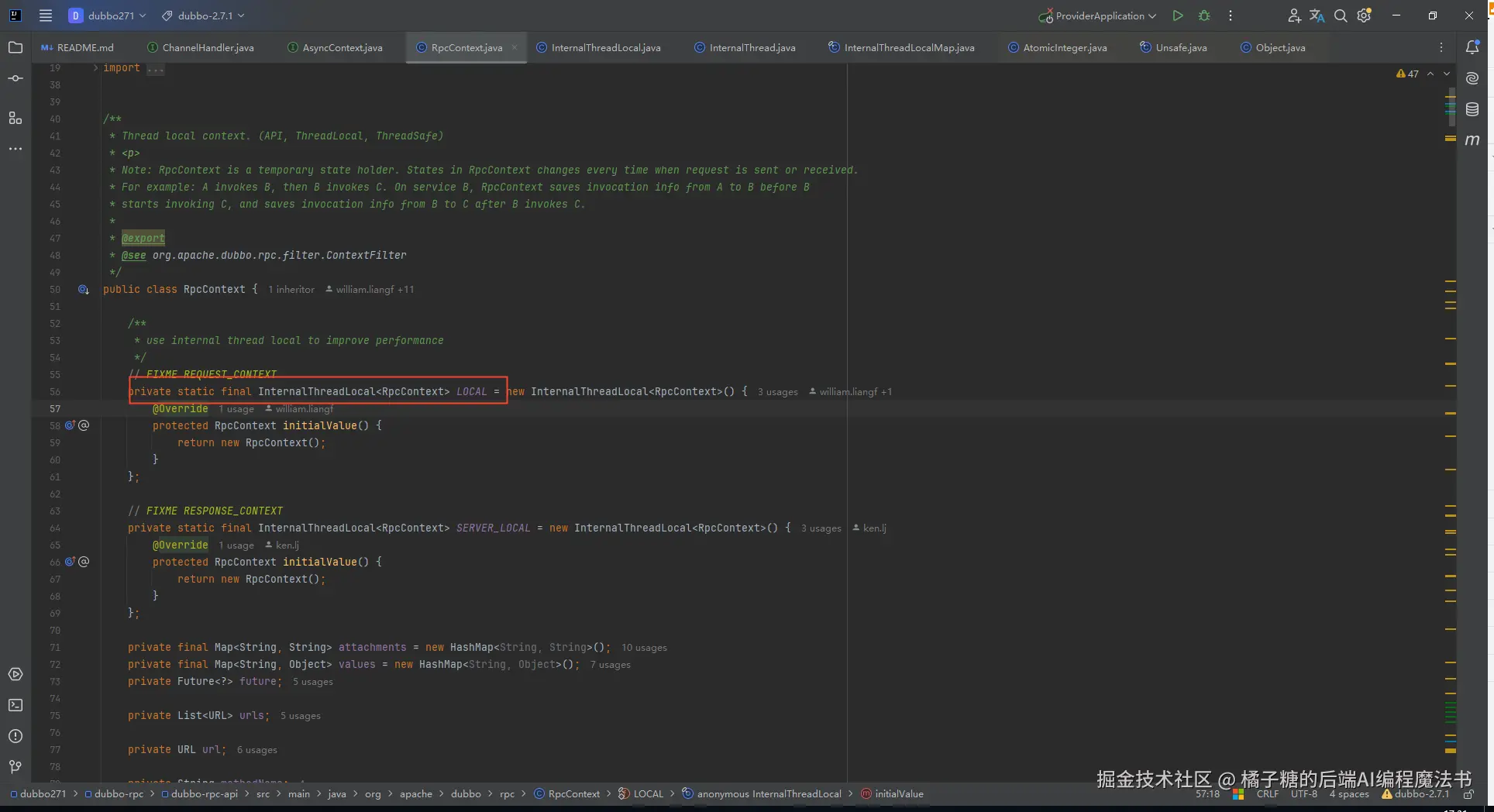Screen dimensions: 1494x812
Task: Open the Problems tool window
Action: [15, 736]
